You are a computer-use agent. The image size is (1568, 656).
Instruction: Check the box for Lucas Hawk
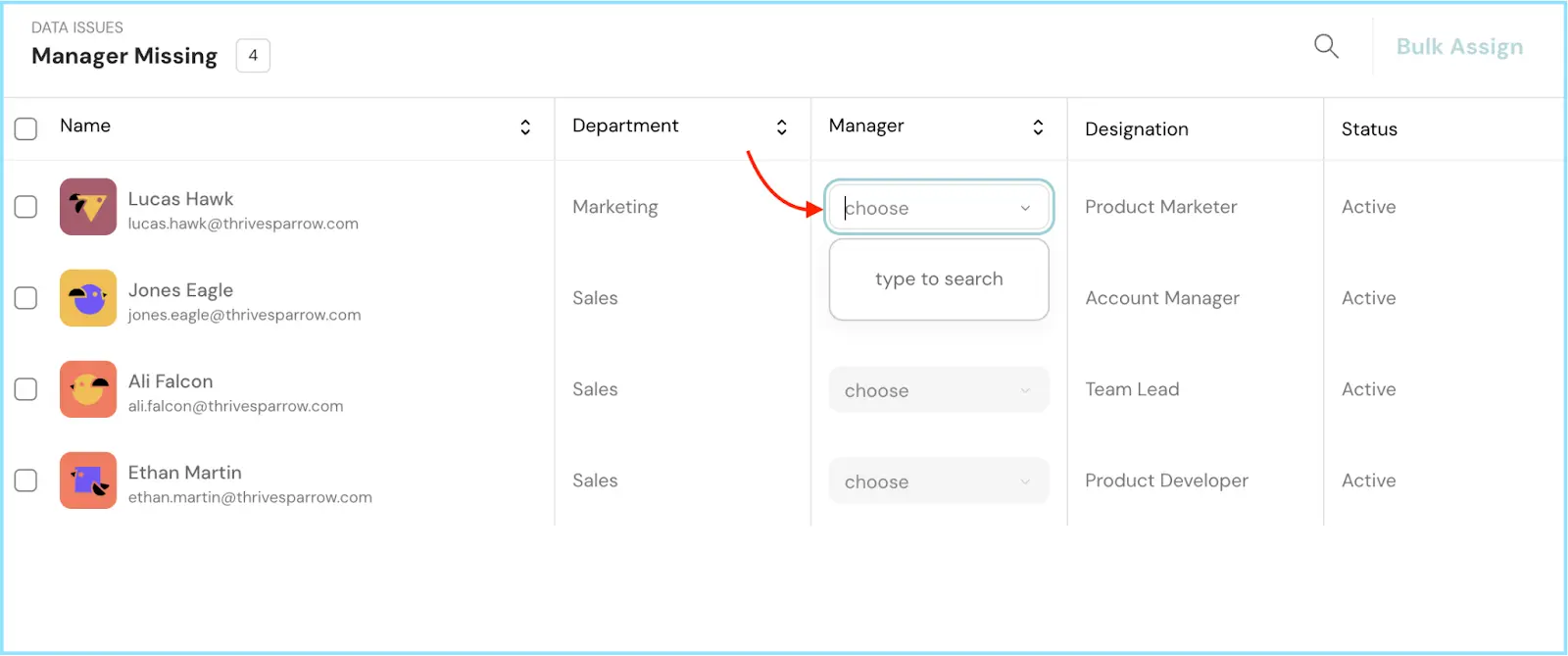pyautogui.click(x=26, y=207)
